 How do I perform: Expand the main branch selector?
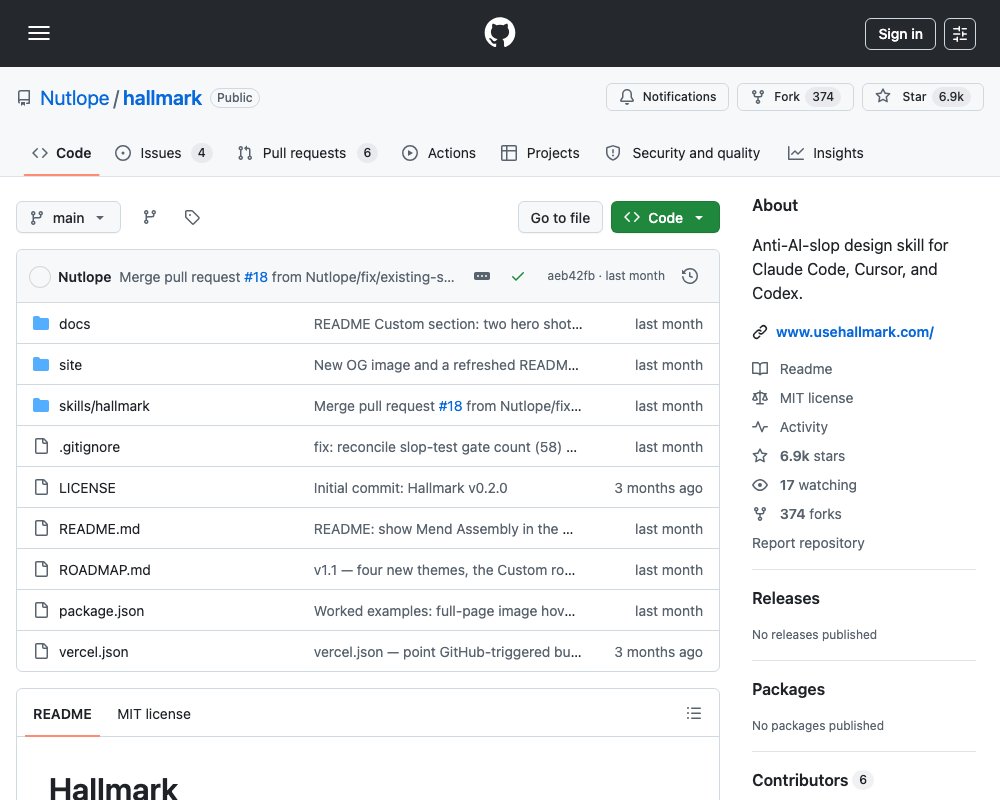tap(68, 218)
